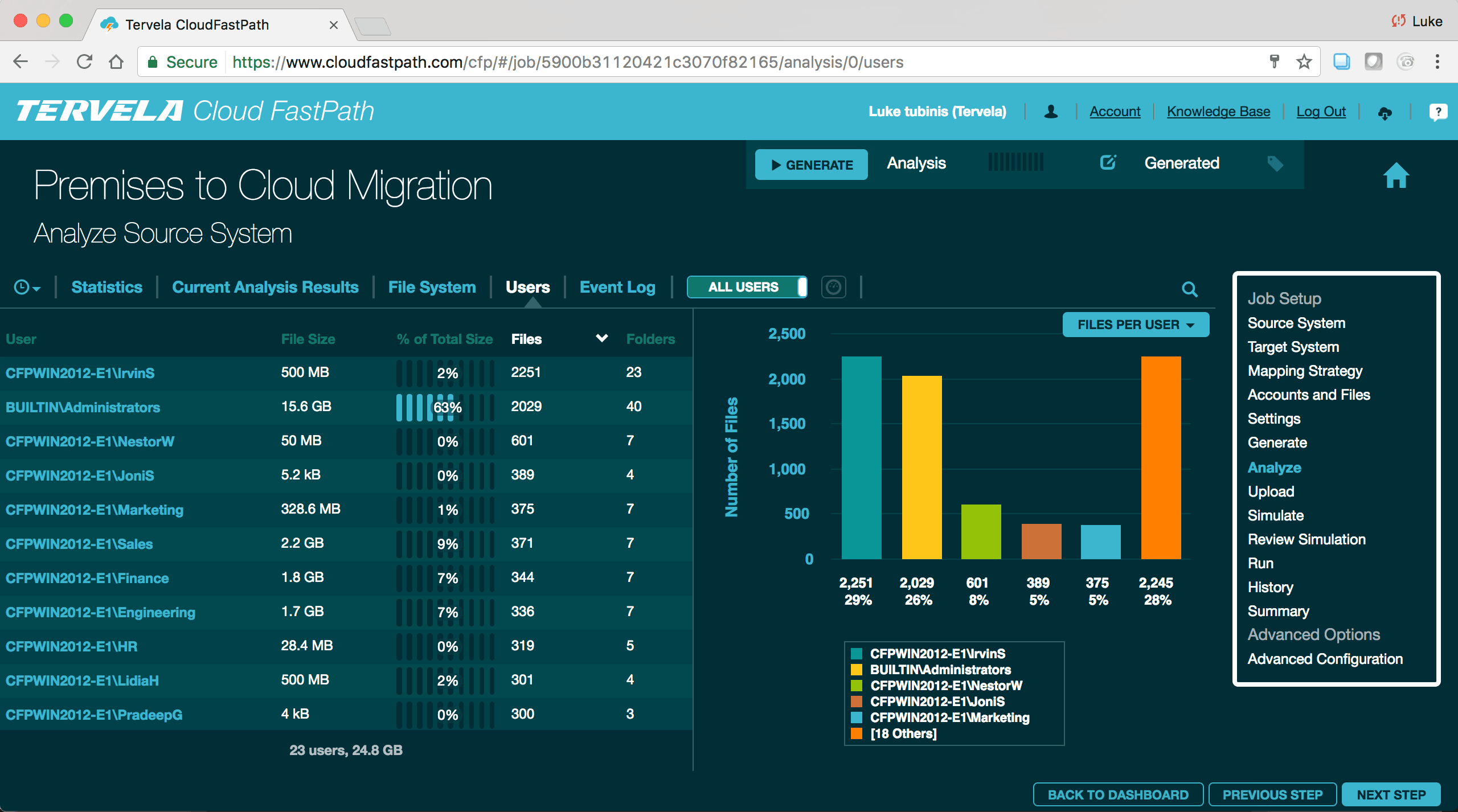Select BUILTIN\Administrators in the user list
This screenshot has width=1458, height=812.
[x=83, y=407]
